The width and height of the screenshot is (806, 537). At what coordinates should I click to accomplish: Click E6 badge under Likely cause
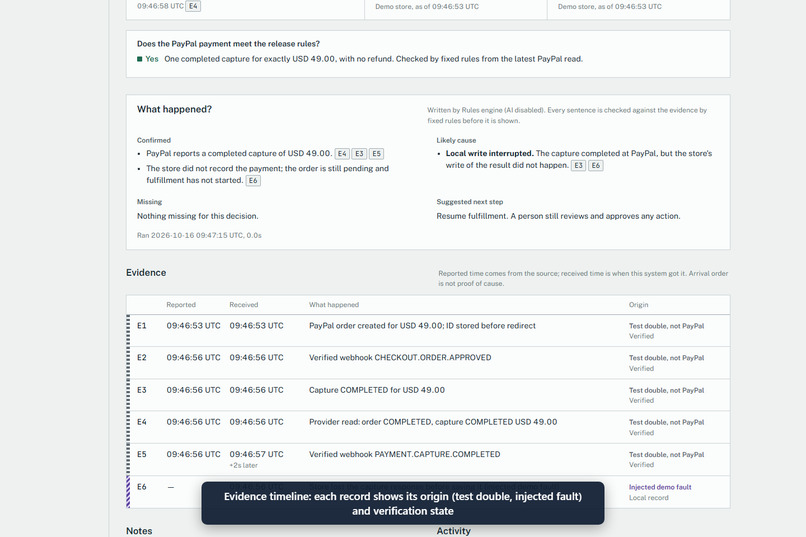pyautogui.click(x=595, y=165)
